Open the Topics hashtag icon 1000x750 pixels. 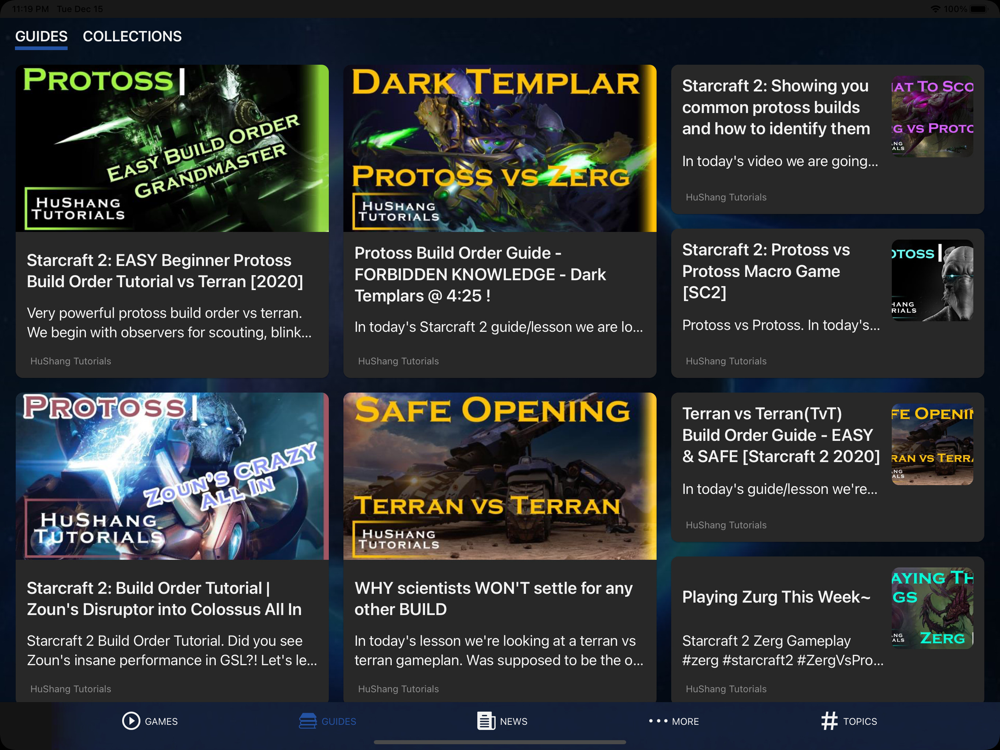(829, 721)
